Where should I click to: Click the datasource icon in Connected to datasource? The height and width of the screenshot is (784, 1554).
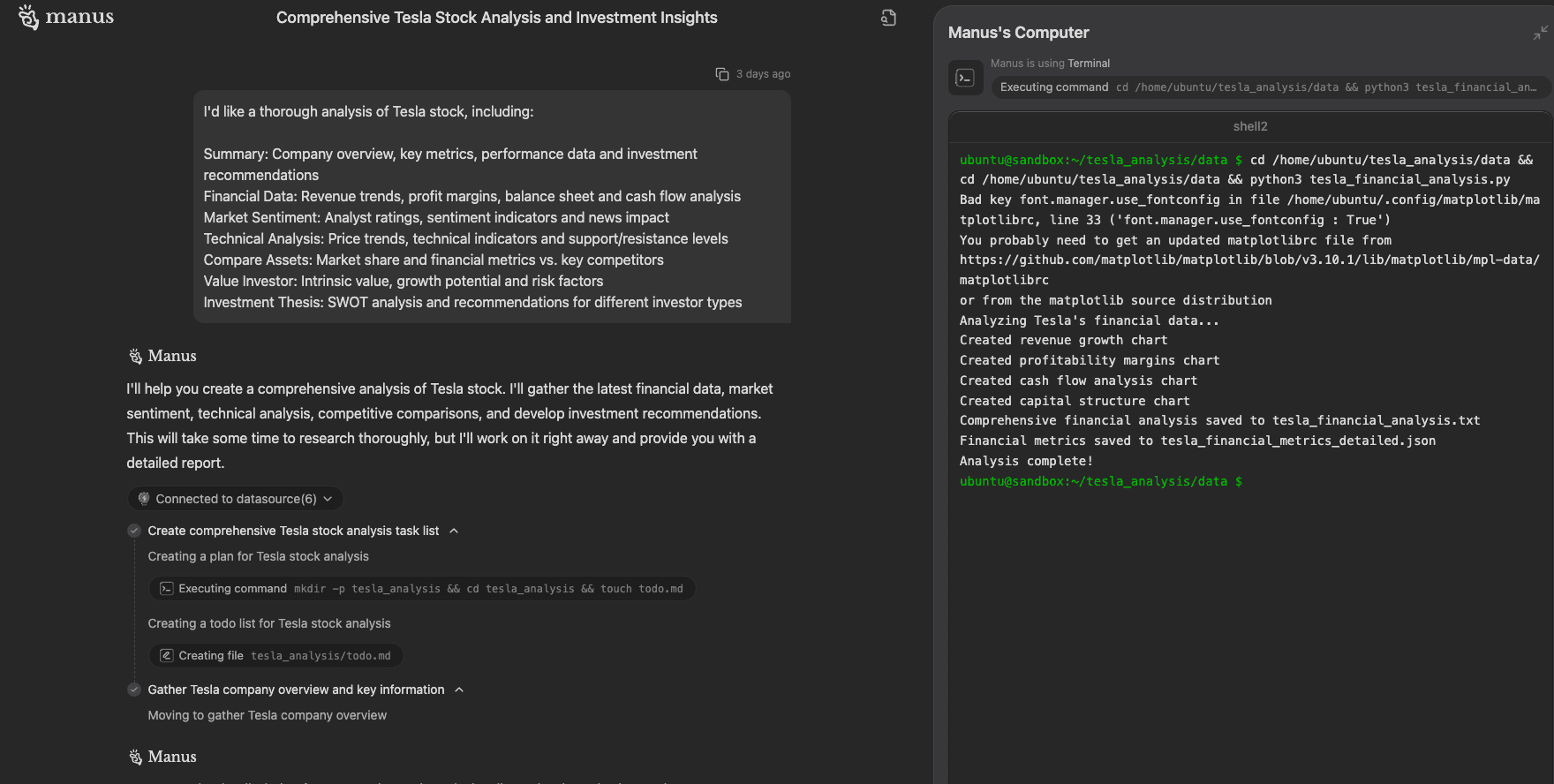[144, 499]
